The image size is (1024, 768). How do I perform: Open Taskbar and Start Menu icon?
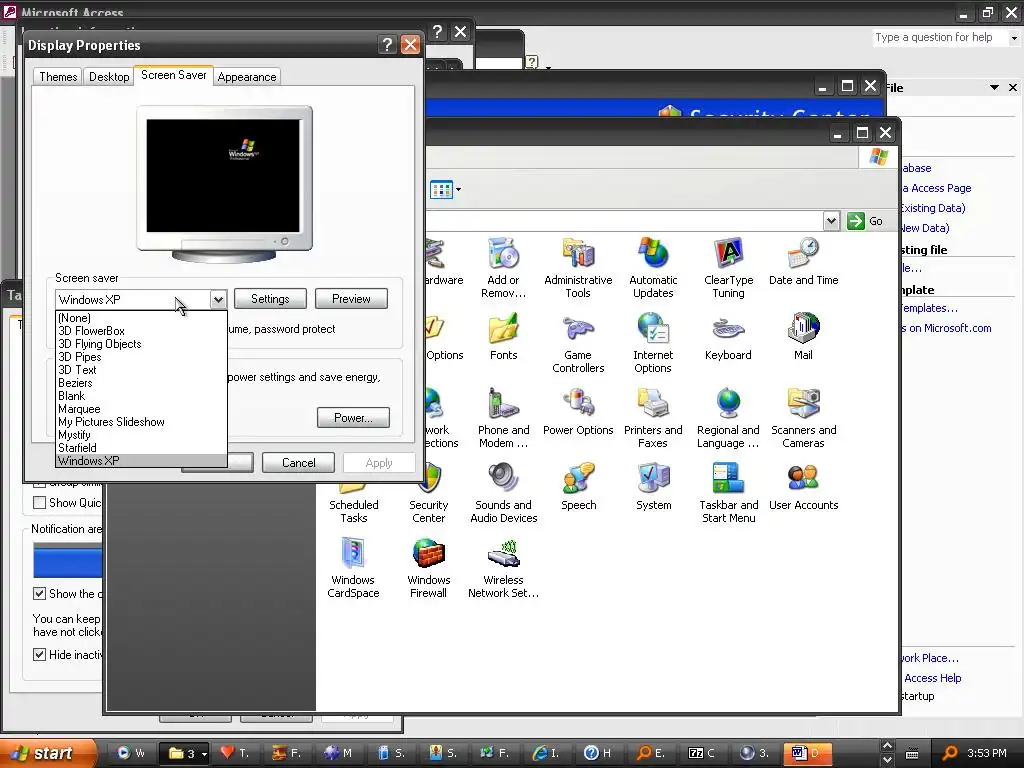(x=728, y=493)
